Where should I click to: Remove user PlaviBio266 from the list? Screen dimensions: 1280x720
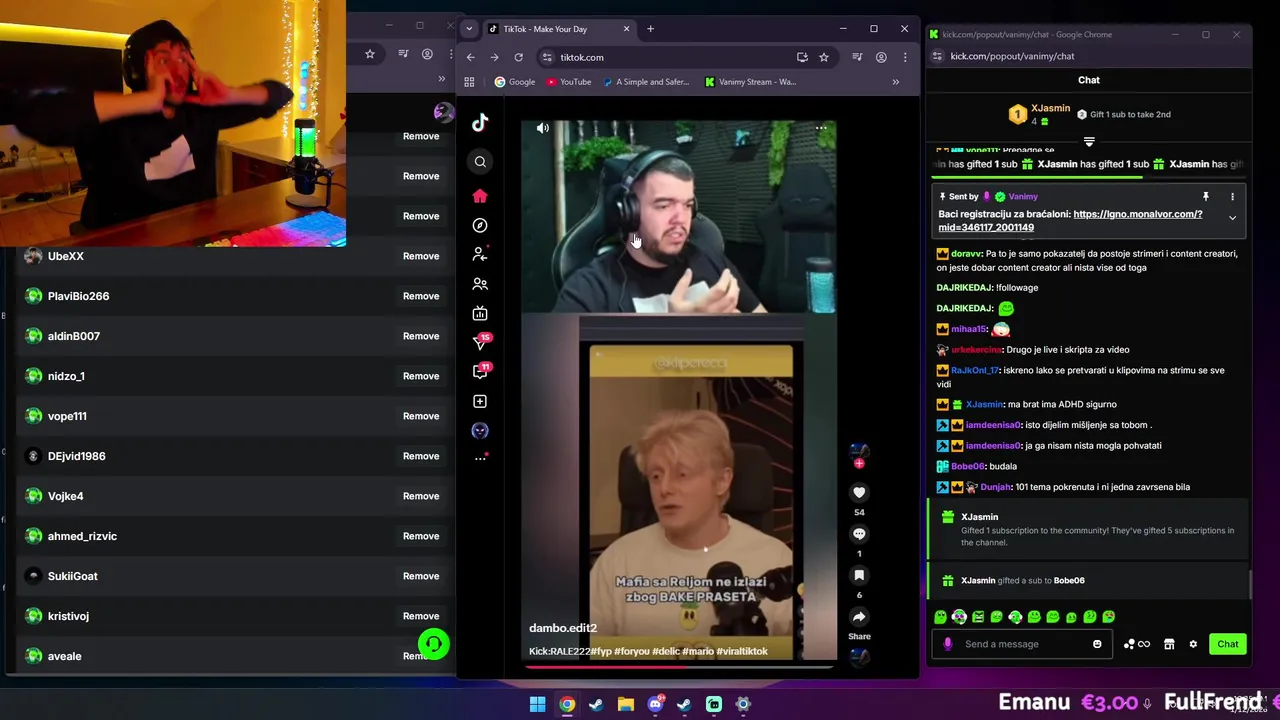(421, 296)
